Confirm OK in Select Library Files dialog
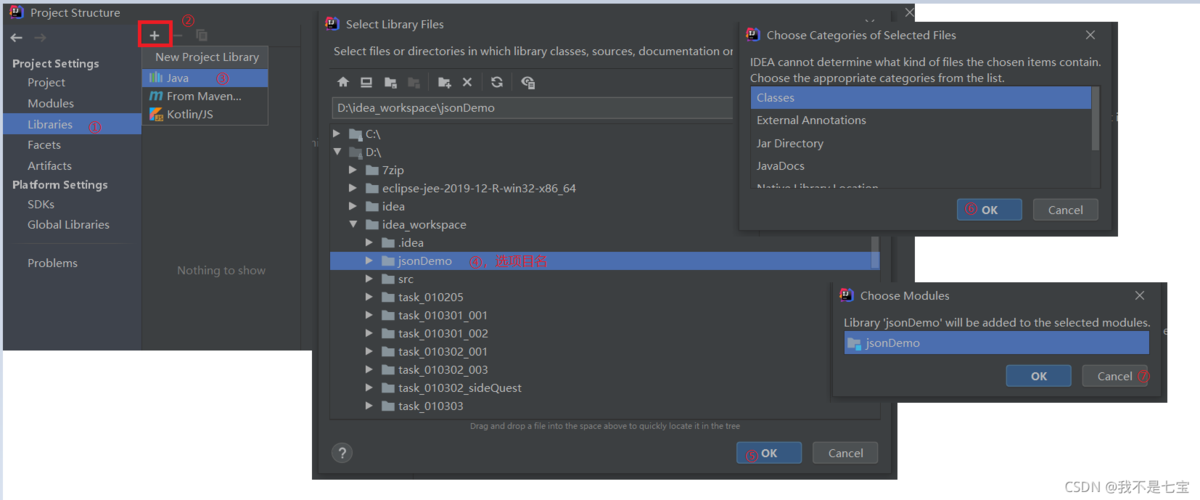 pos(769,453)
